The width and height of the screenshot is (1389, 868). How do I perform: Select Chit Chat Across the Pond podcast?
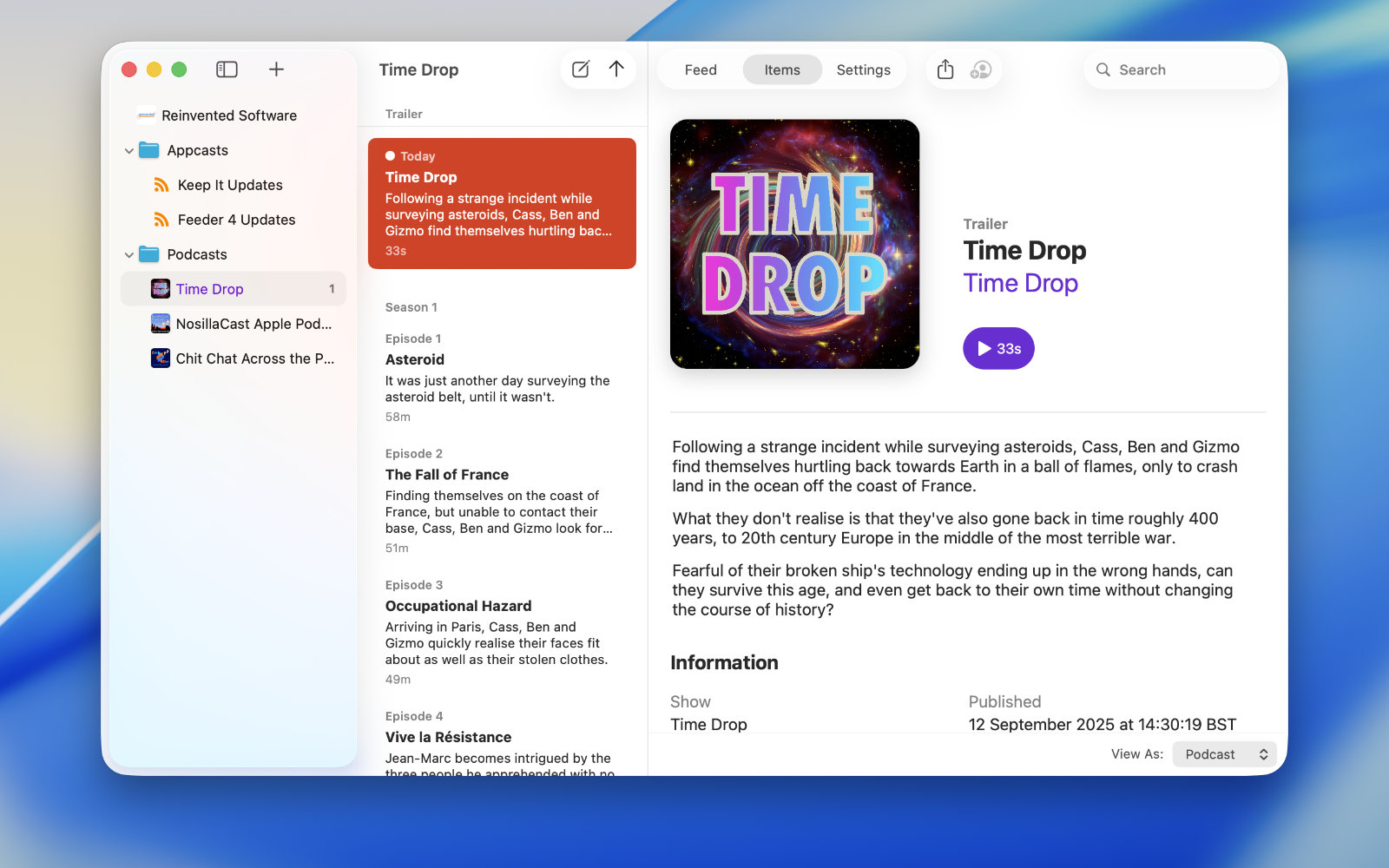coord(253,358)
